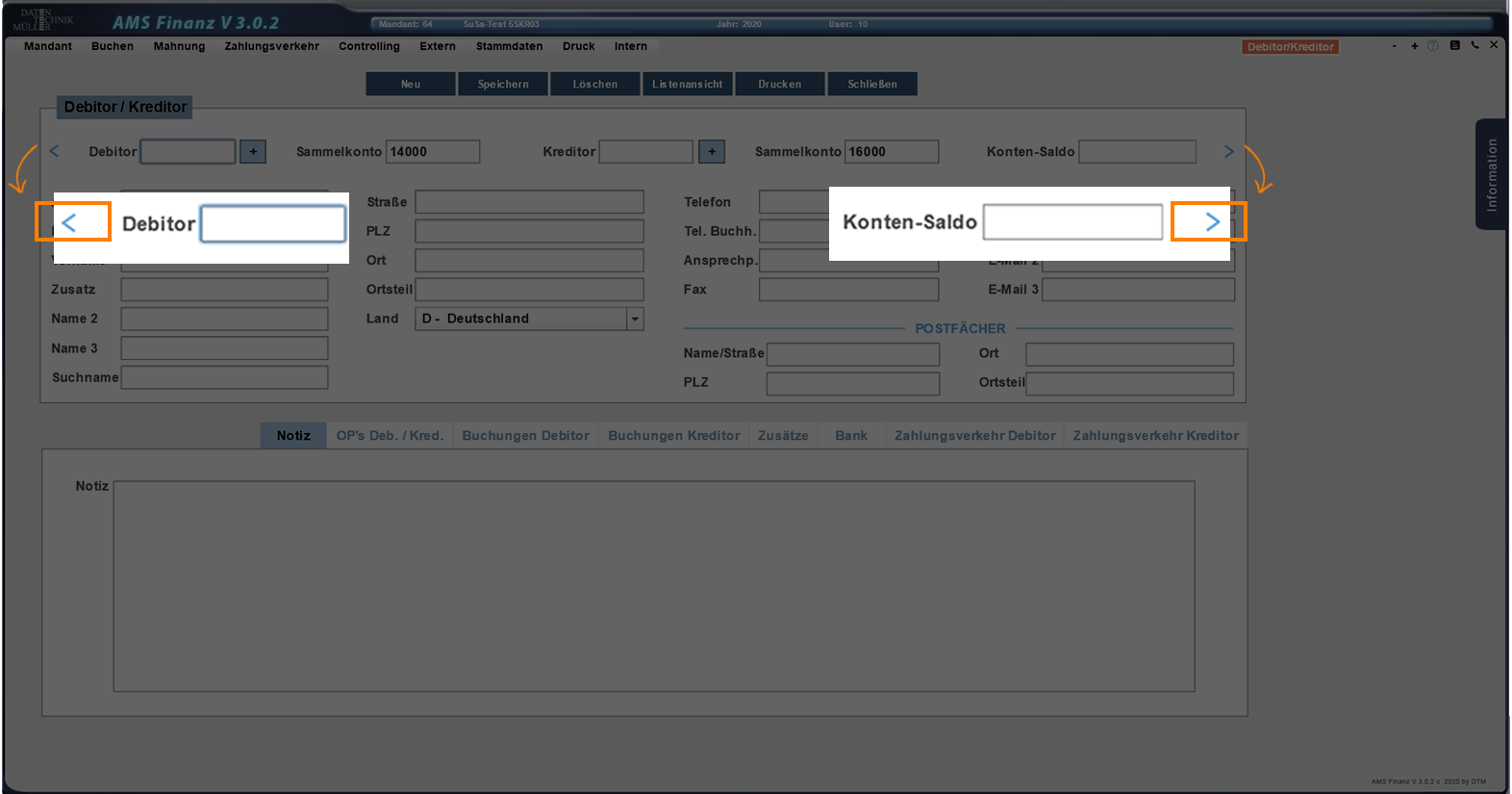This screenshot has width=1512, height=794.
Task: Open the Zahlungsverkehr Kreditor tab
Action: coord(1155,435)
